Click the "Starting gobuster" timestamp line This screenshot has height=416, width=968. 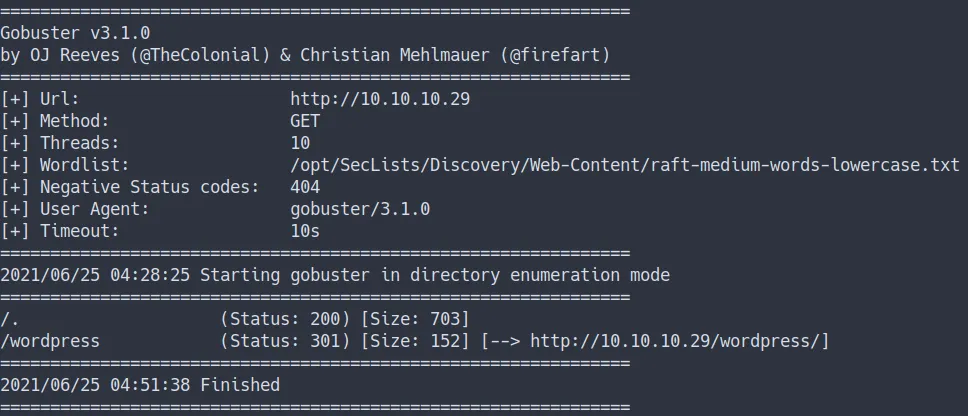click(x=335, y=275)
